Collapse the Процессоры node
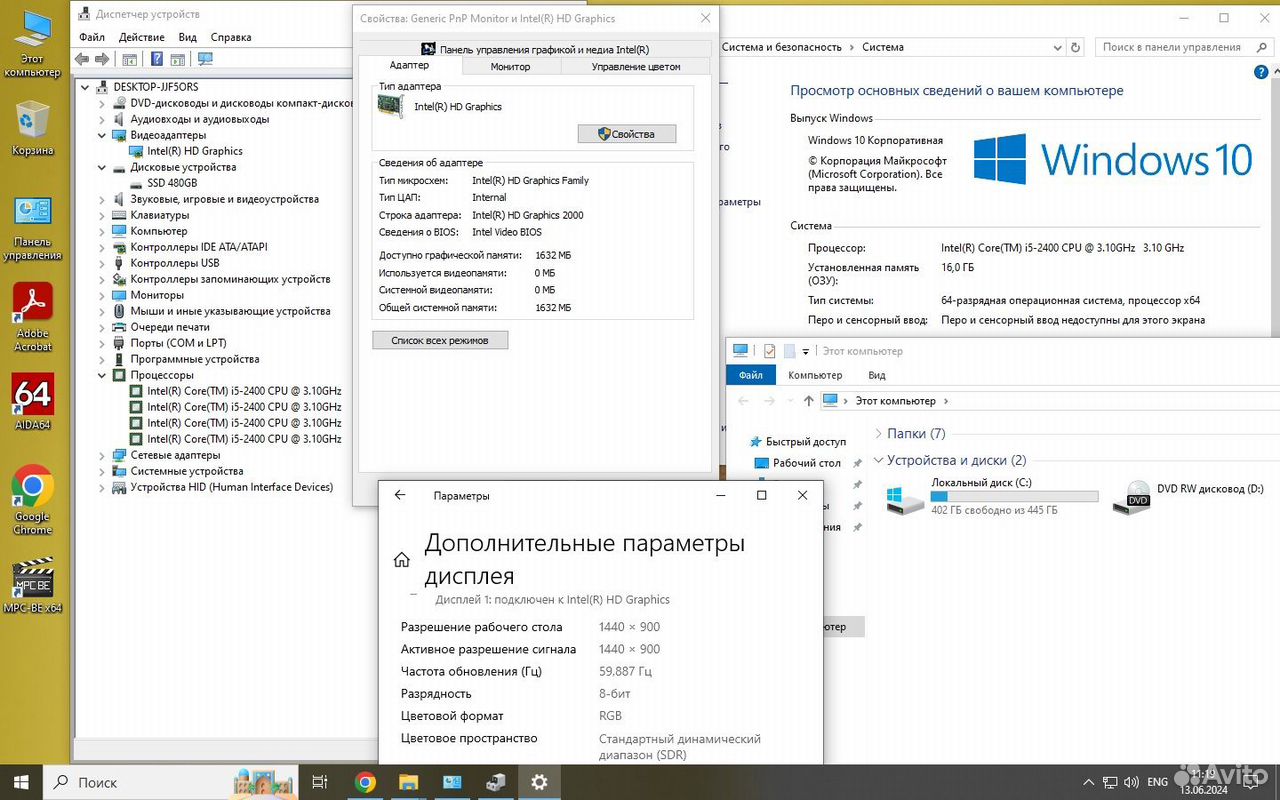 (x=102, y=375)
